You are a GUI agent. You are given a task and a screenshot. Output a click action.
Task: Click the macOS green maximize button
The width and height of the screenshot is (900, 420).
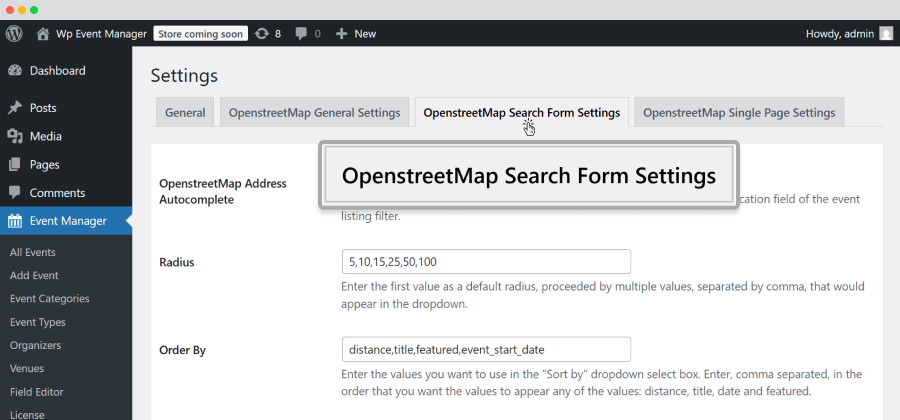click(34, 10)
